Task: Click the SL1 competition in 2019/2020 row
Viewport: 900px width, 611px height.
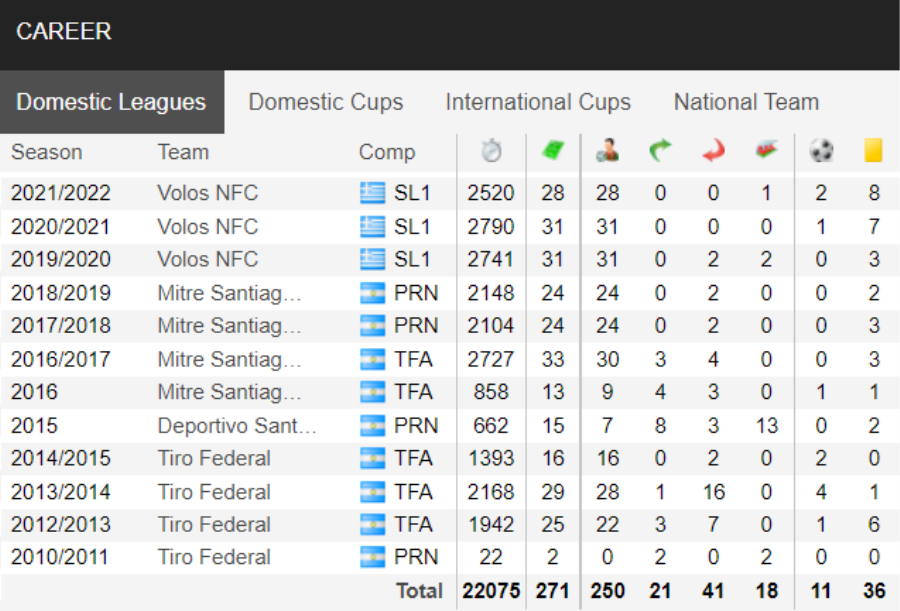Action: point(412,260)
